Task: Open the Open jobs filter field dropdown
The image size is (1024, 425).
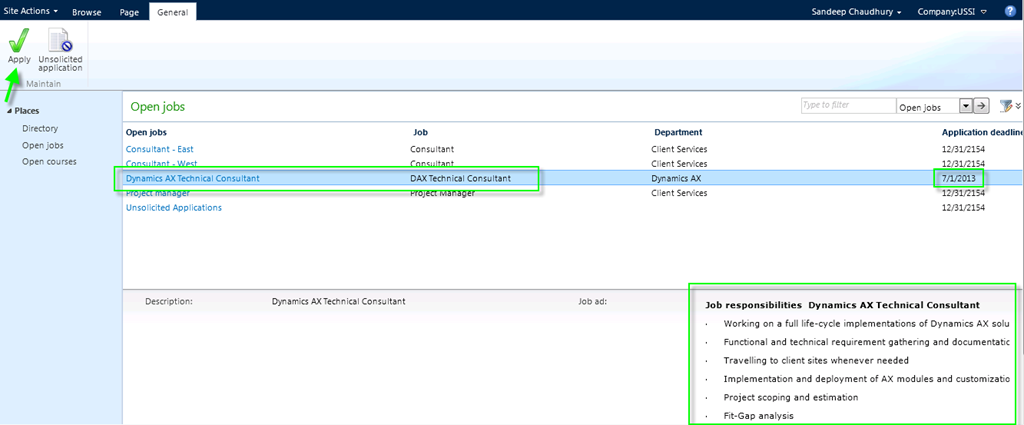Action: coord(966,106)
